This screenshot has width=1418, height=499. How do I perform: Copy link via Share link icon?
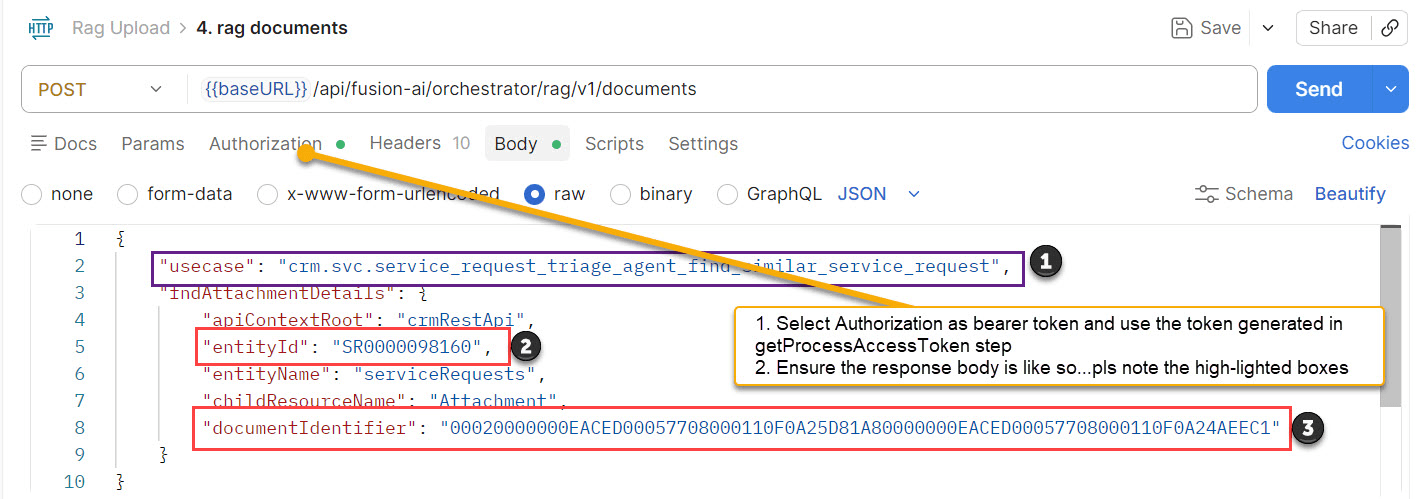(1389, 28)
